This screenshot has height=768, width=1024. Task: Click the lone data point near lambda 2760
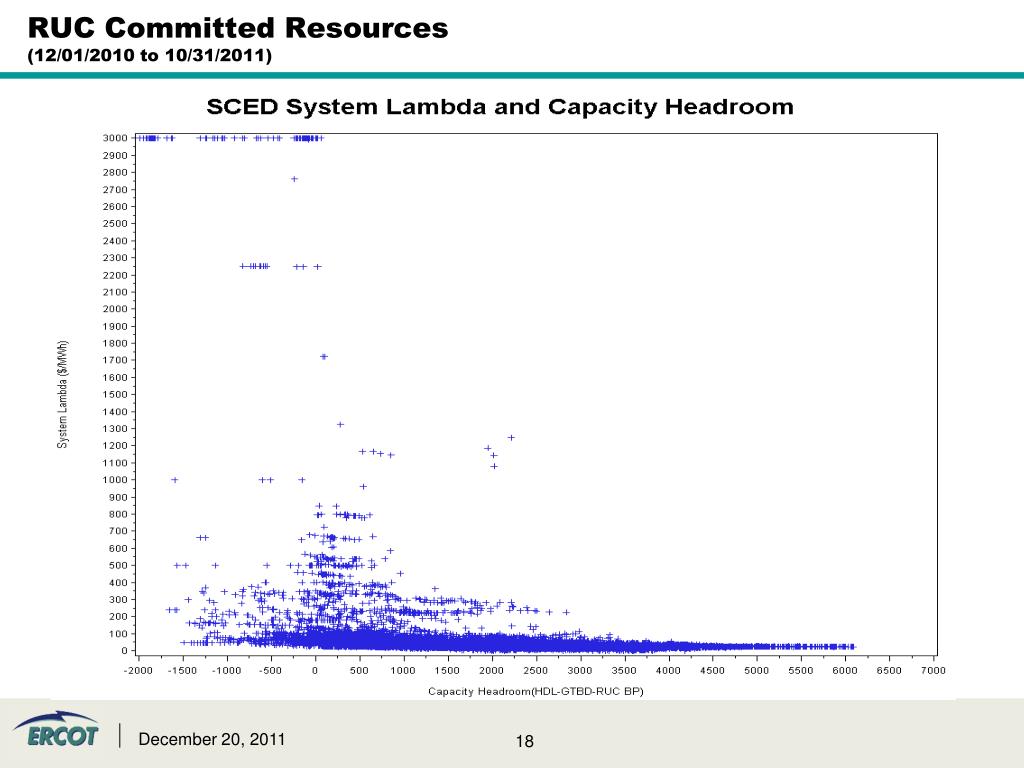point(295,179)
